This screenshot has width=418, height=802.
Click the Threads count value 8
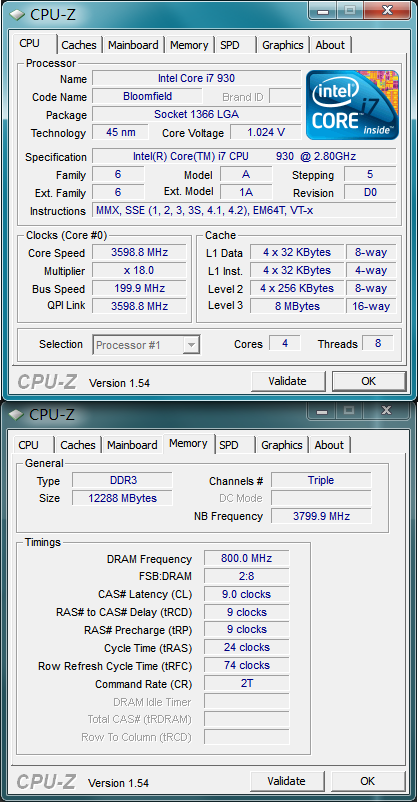coord(378,343)
